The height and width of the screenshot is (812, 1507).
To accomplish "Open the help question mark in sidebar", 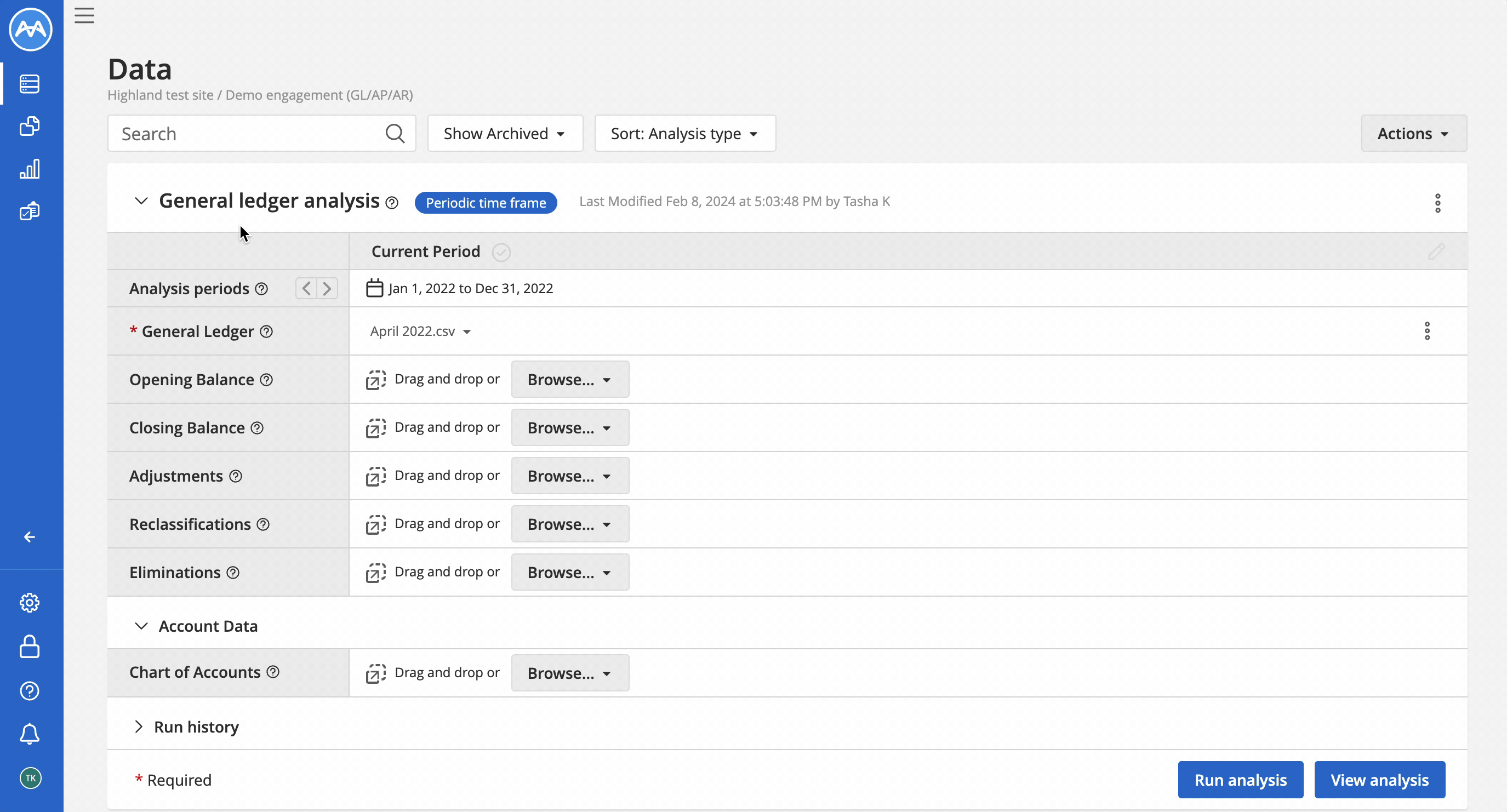I will click(30, 691).
